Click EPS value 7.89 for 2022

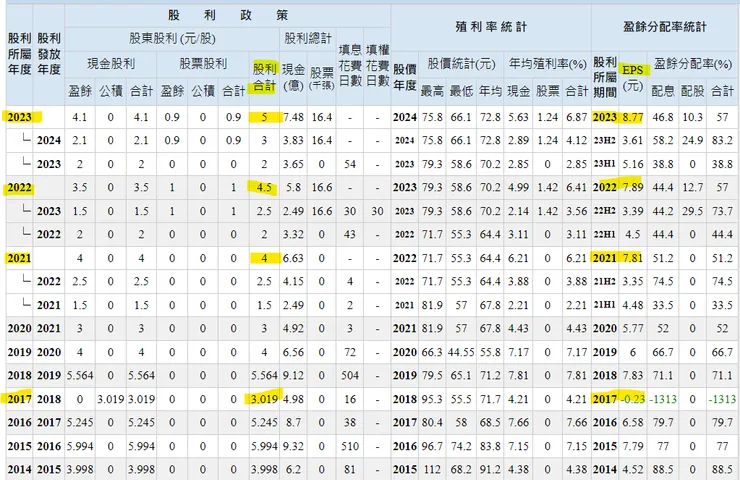[633, 187]
